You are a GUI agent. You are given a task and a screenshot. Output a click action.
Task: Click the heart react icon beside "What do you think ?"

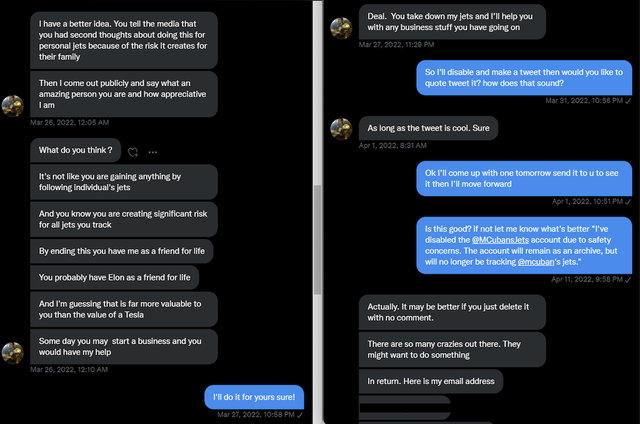click(x=132, y=152)
